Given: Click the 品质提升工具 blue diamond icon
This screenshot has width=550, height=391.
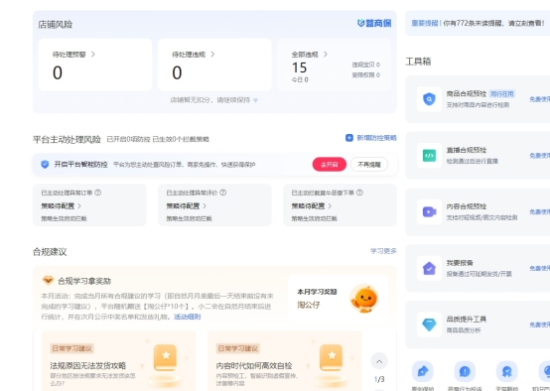Looking at the screenshot, I should click(x=429, y=324).
